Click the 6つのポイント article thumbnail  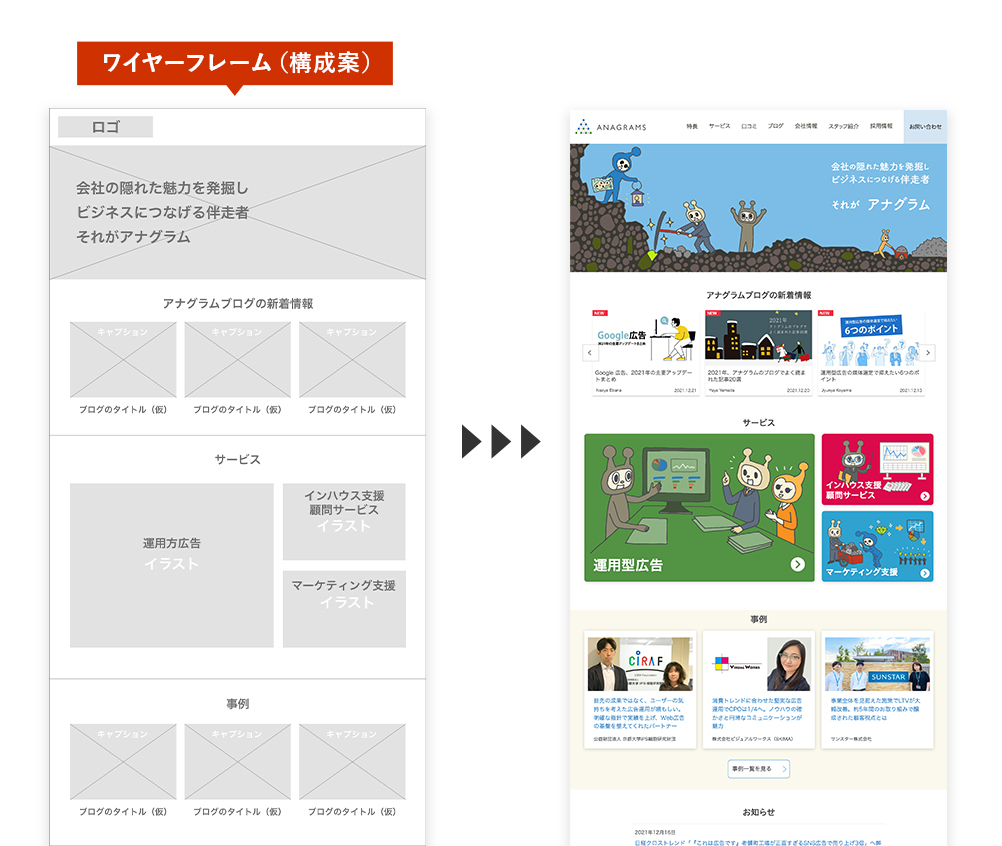tap(871, 337)
